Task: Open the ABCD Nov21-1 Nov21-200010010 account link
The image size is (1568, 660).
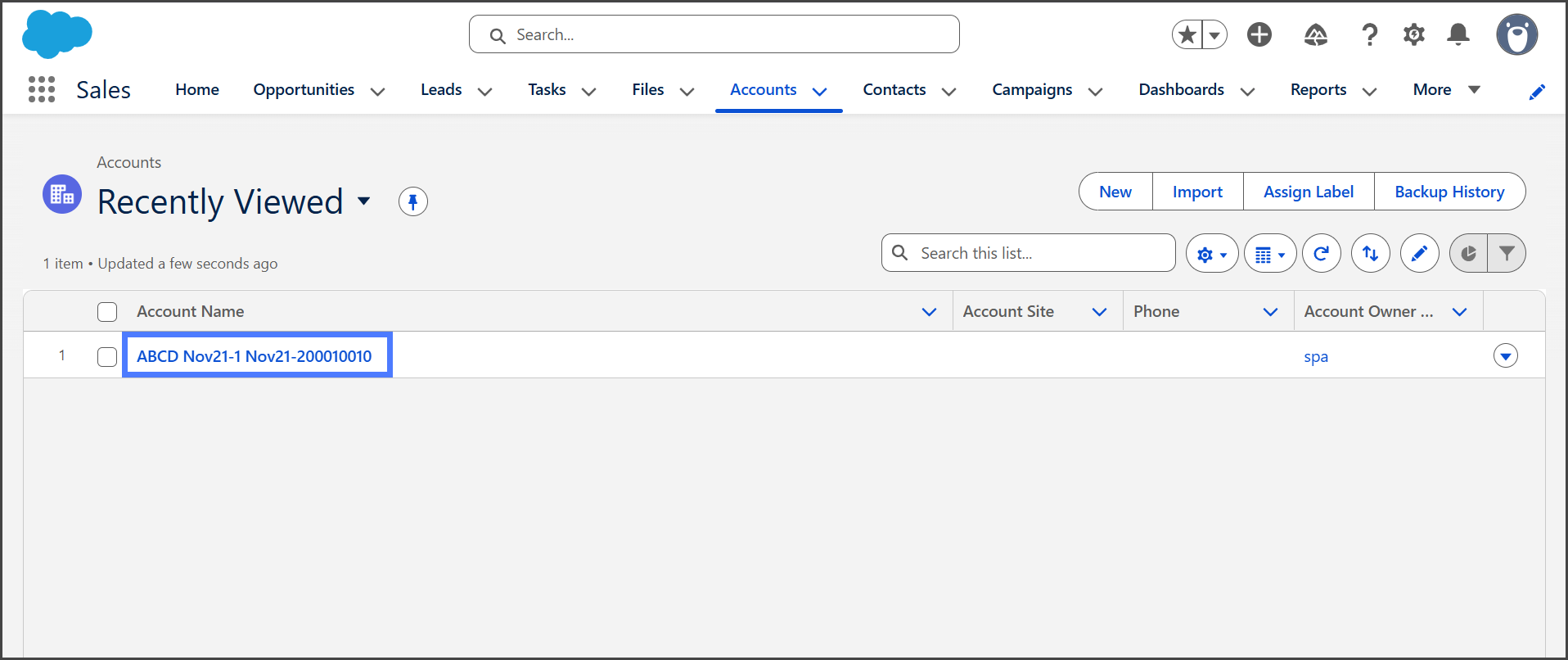Action: (x=254, y=356)
